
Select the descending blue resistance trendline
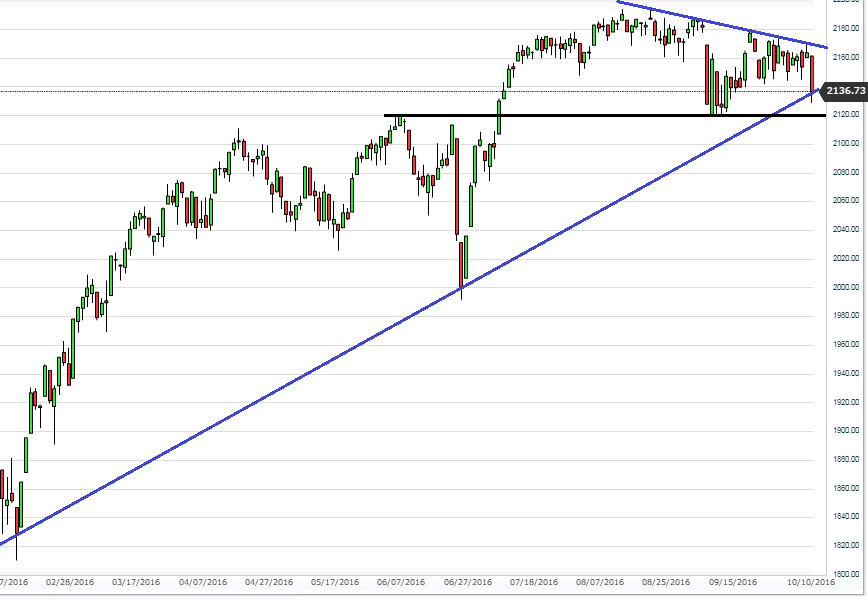click(722, 24)
